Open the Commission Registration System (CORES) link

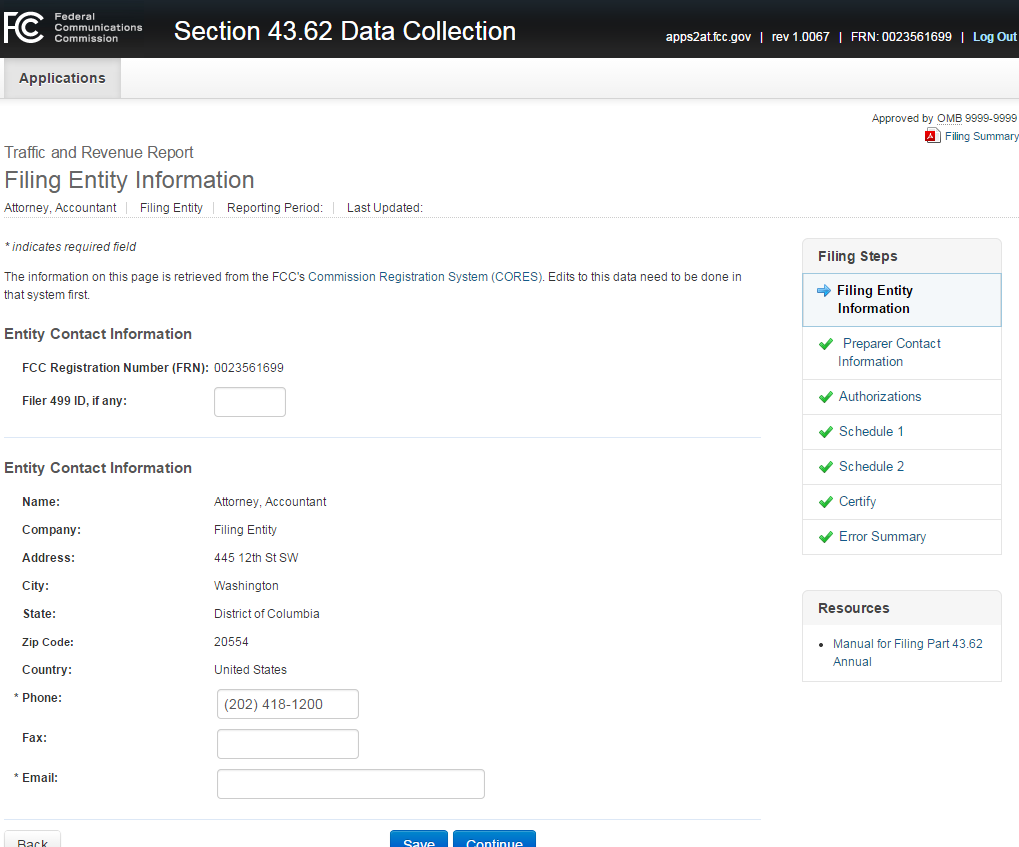point(425,277)
